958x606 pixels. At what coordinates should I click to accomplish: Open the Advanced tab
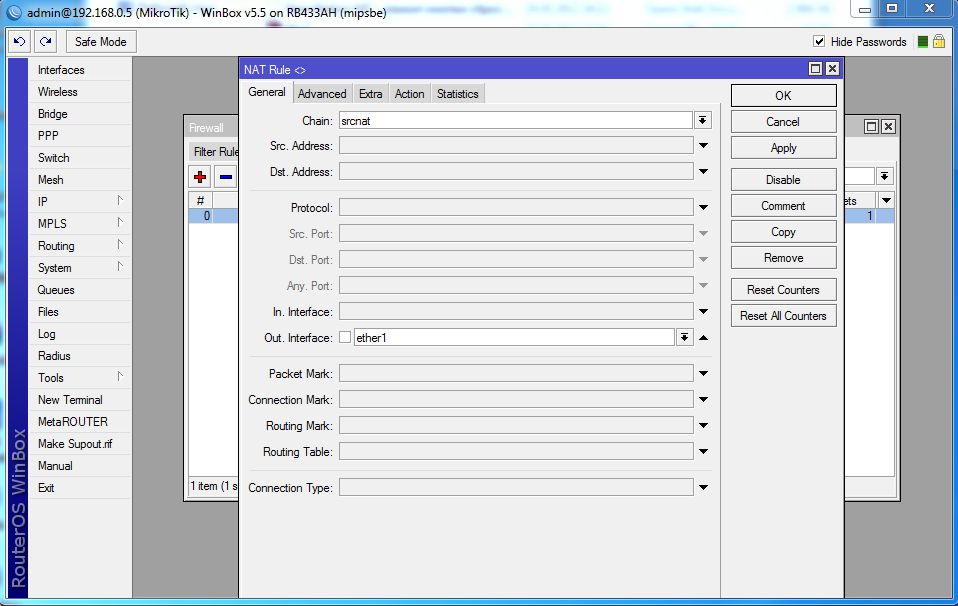point(322,94)
